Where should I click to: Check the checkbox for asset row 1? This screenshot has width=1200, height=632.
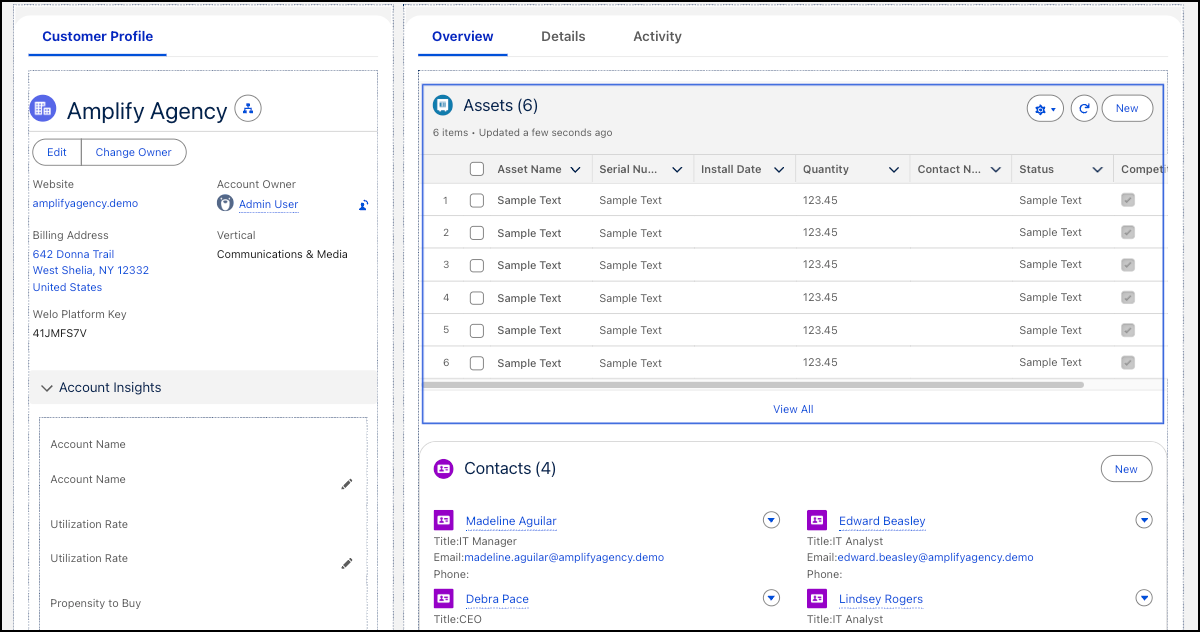[477, 200]
